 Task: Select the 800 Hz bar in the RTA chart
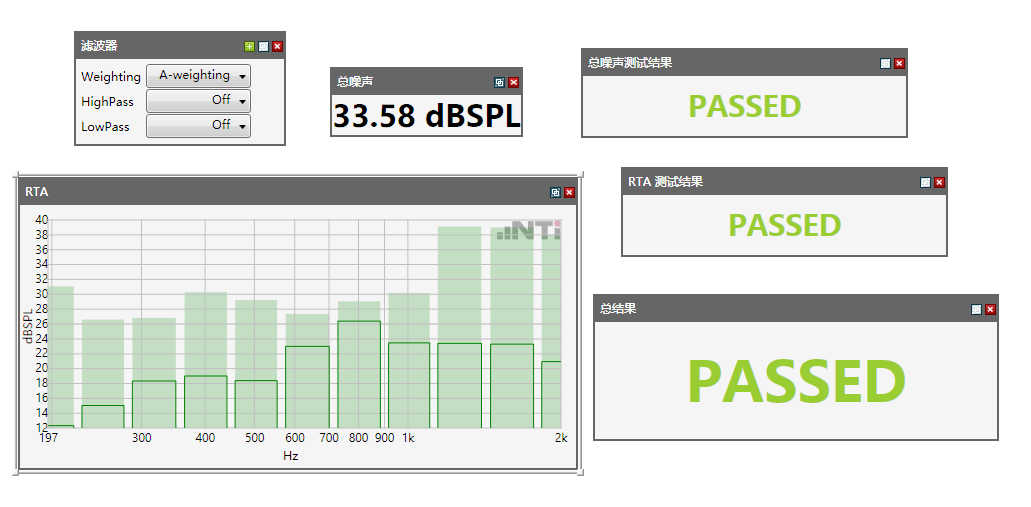[359, 374]
